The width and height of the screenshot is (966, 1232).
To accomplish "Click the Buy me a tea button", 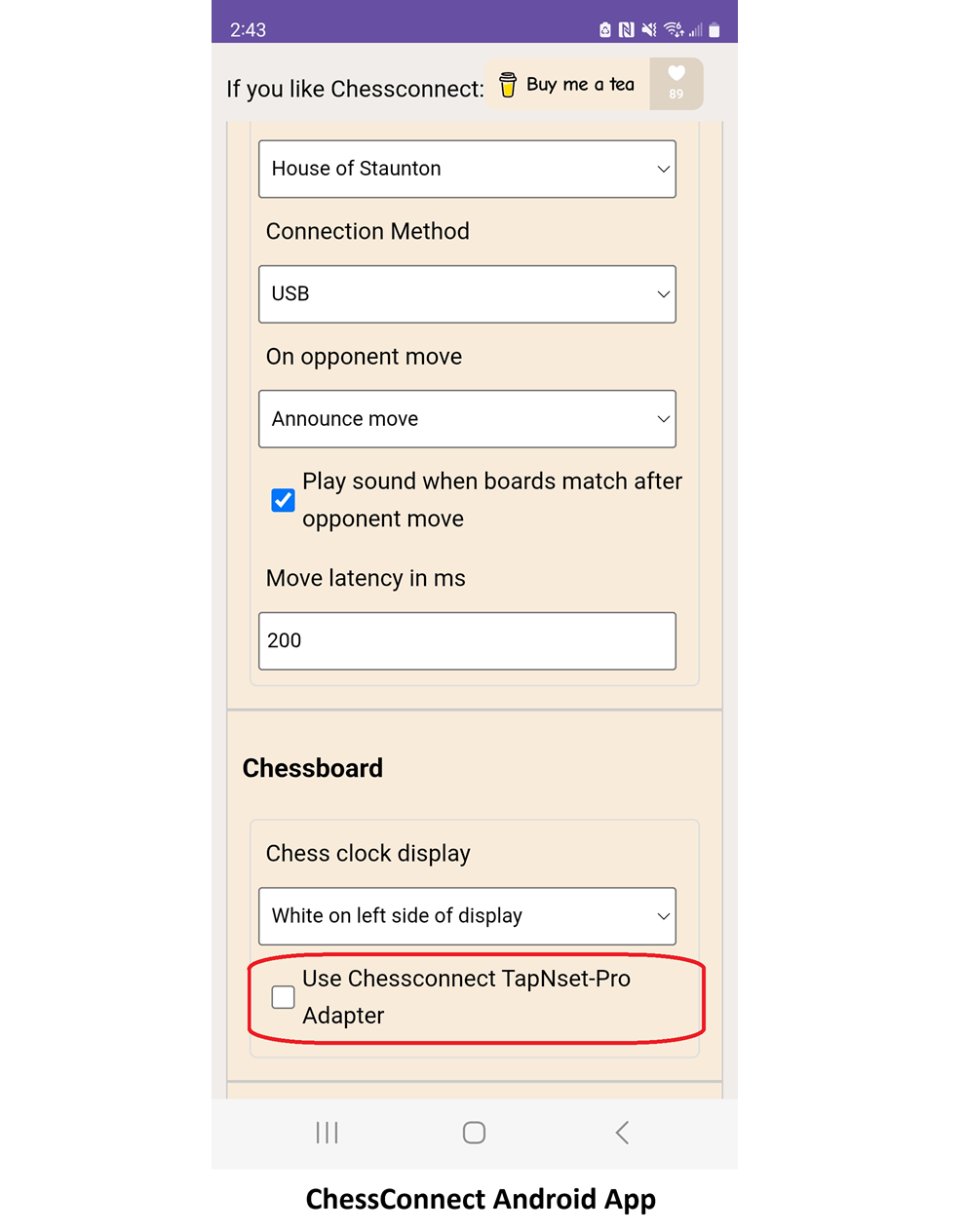I will [x=579, y=85].
